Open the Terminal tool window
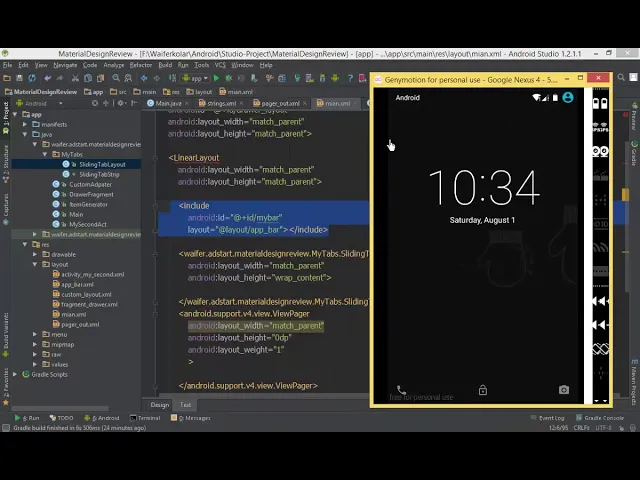640x480 pixels. pos(145,418)
